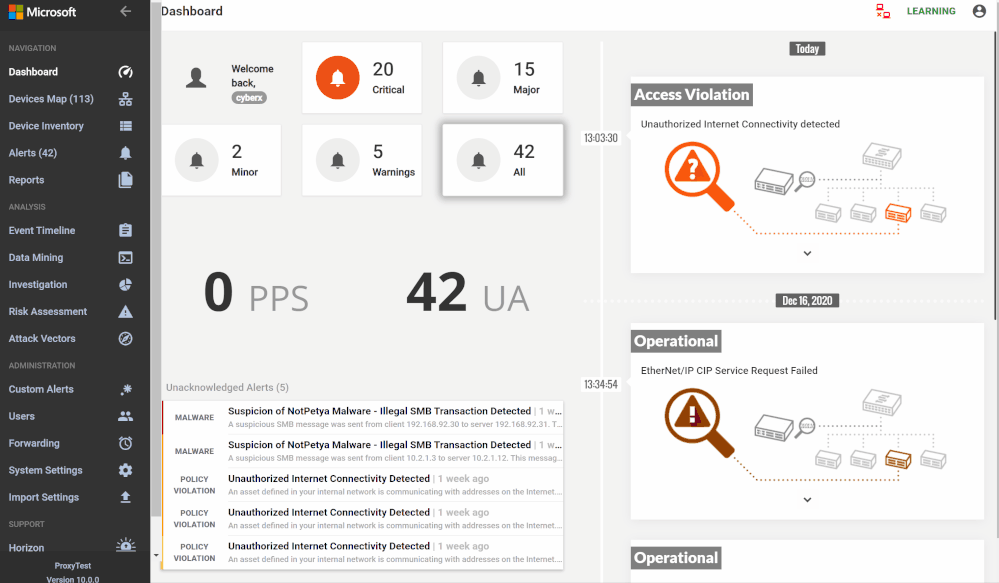
Task: Click the Risk Assessment warning triangle icon
Action: click(x=126, y=312)
